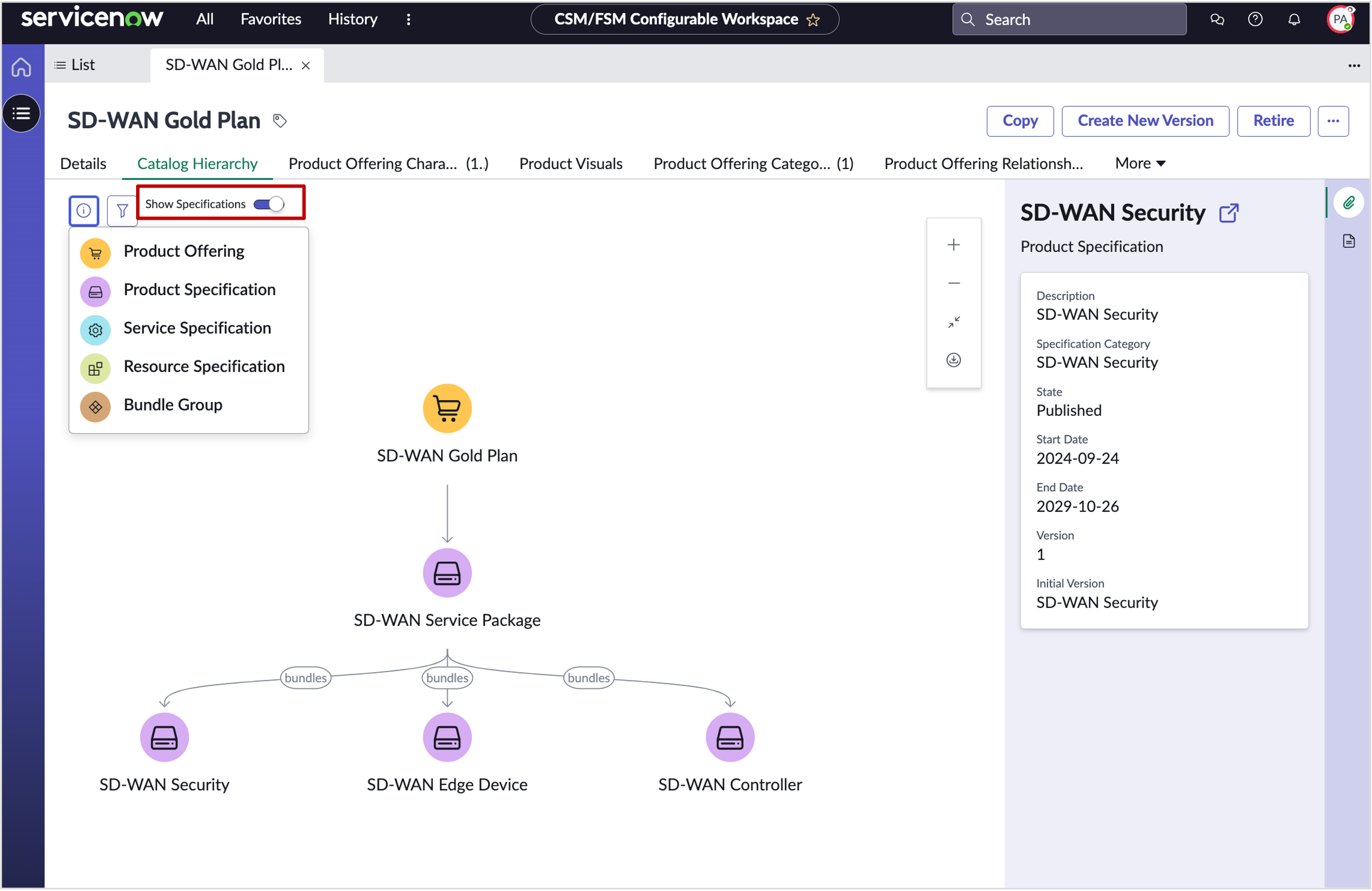Zoom out on the hierarchy canvas
This screenshot has width=1372, height=891.
click(954, 283)
